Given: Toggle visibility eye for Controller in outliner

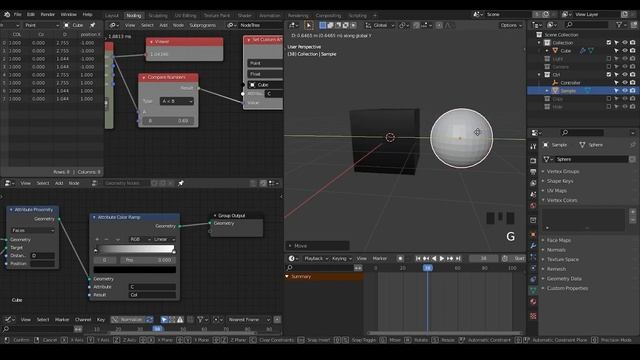Looking at the screenshot, I should coord(624,82).
